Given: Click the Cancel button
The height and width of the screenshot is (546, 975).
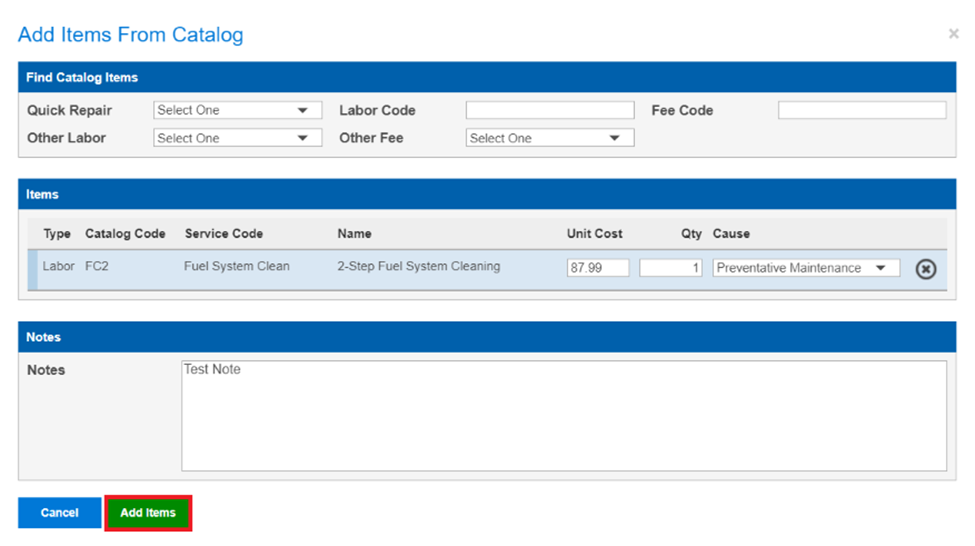Looking at the screenshot, I should tap(60, 512).
